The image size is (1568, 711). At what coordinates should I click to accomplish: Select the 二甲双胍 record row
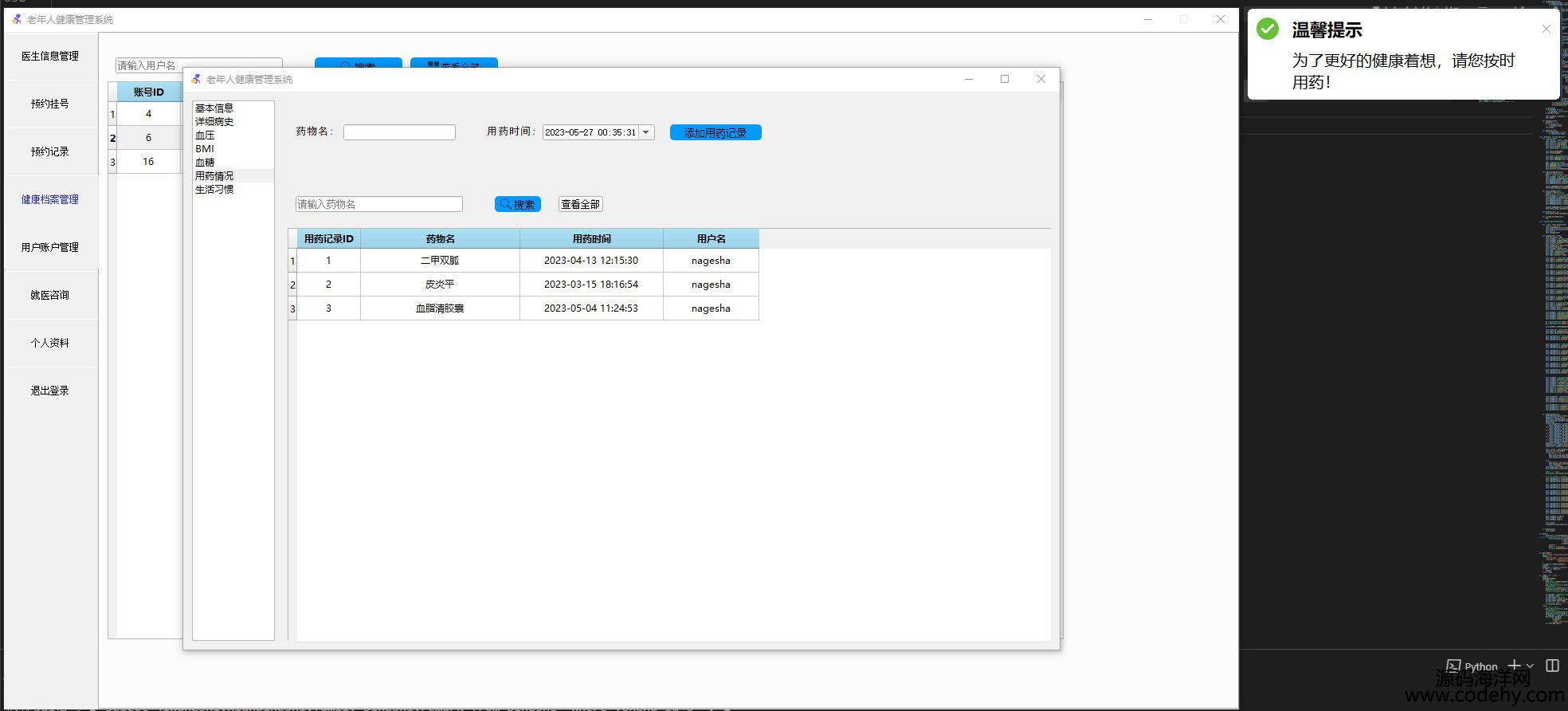(440, 261)
